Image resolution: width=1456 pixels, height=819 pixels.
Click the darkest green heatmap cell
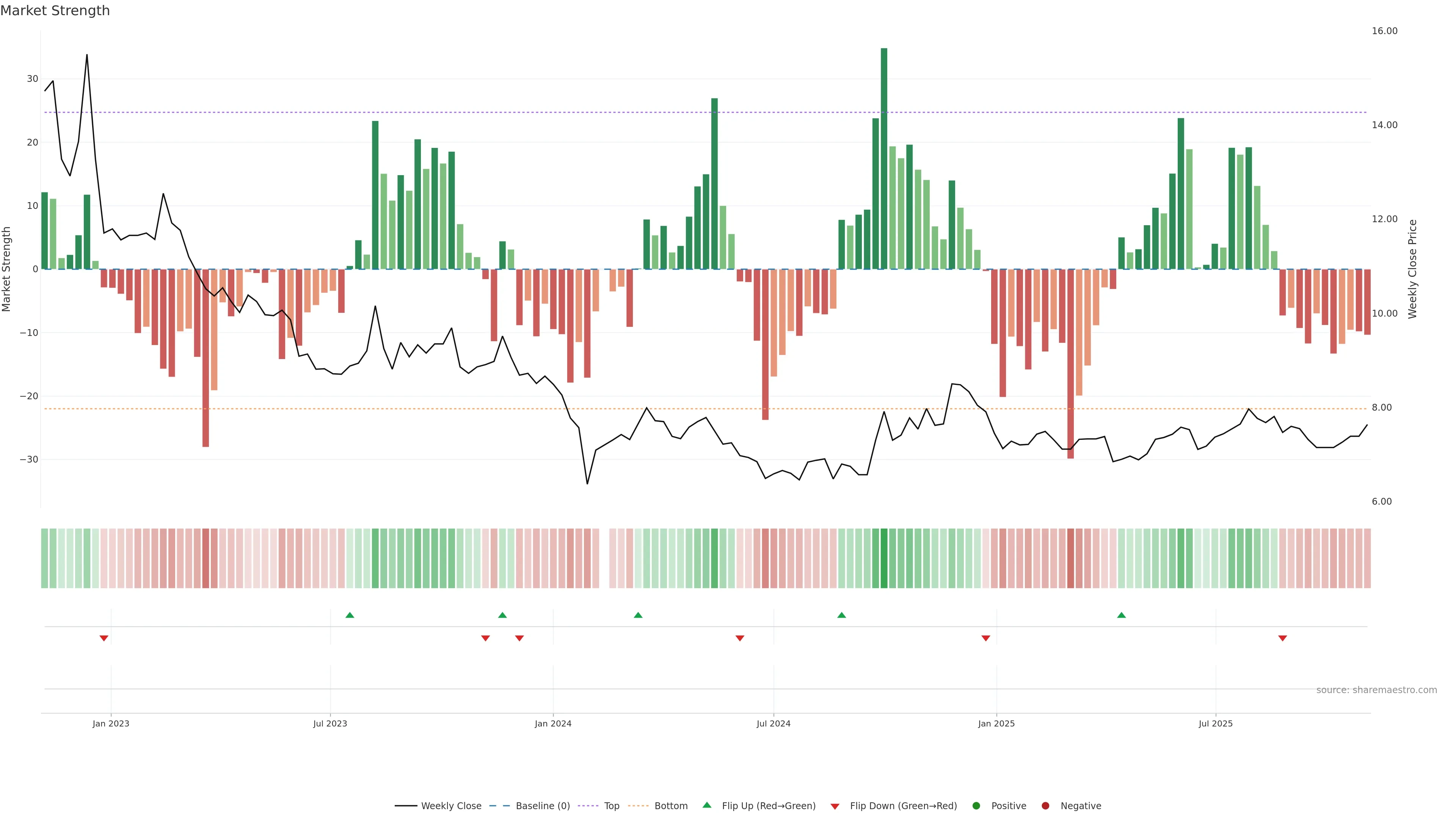click(884, 559)
